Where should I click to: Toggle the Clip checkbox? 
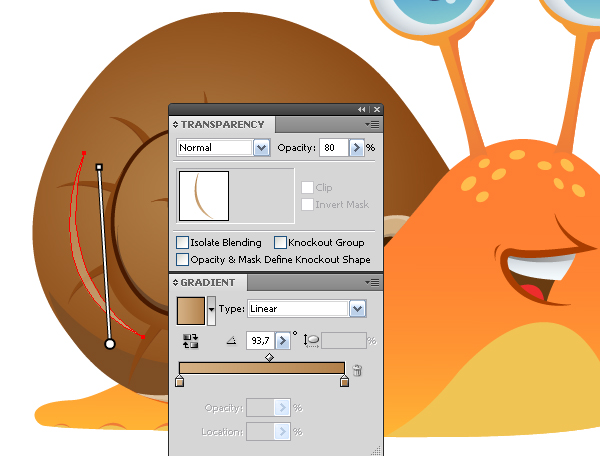[307, 187]
